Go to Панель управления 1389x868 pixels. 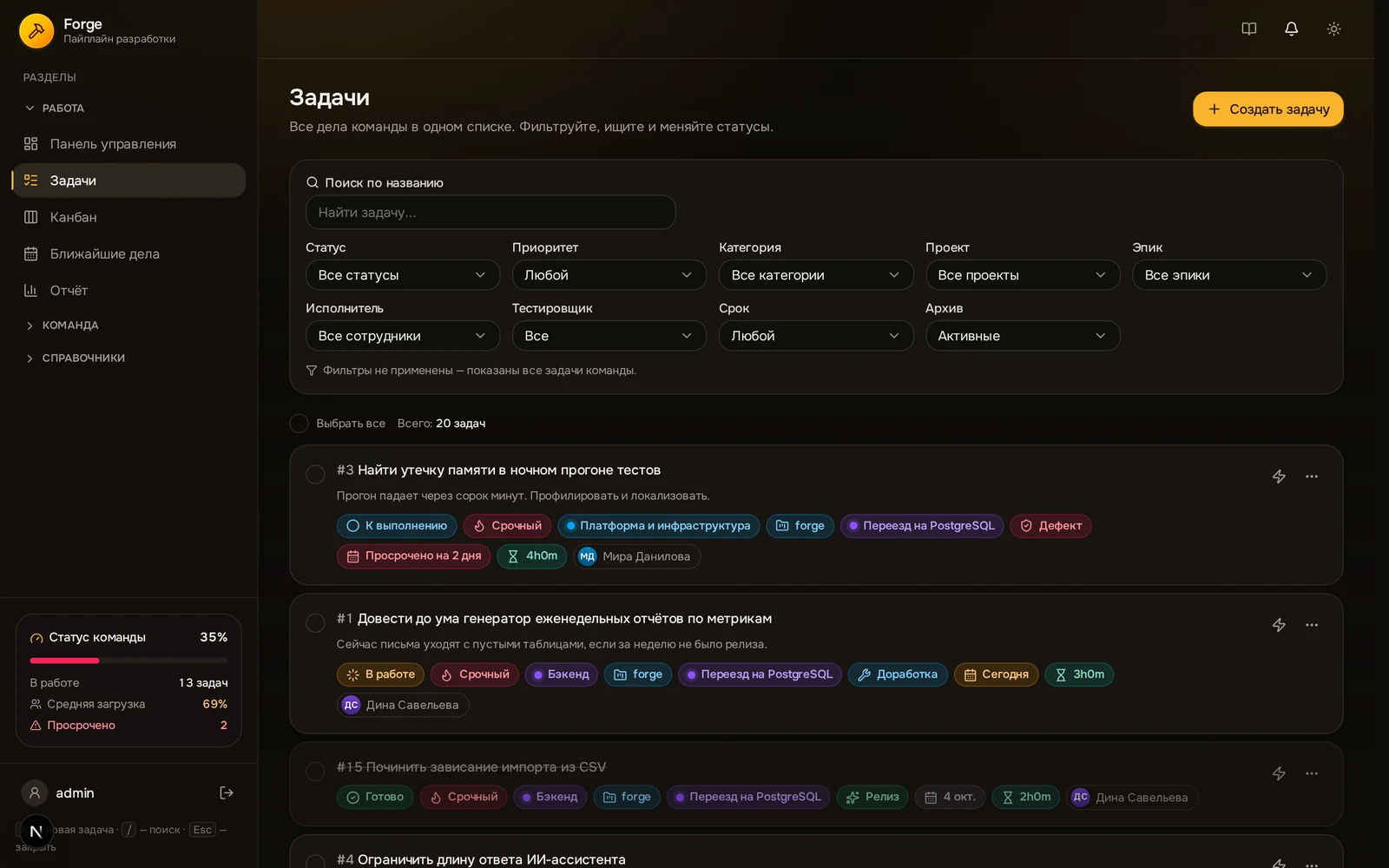click(x=128, y=144)
